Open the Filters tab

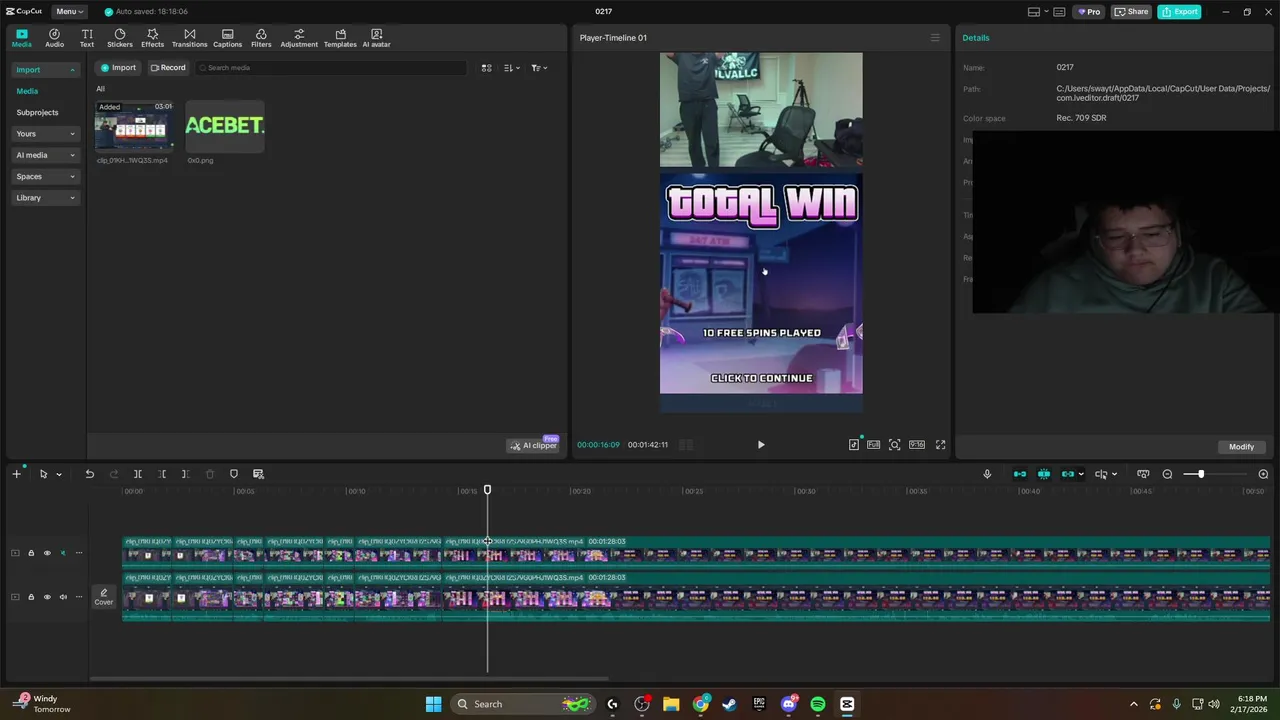click(x=261, y=38)
